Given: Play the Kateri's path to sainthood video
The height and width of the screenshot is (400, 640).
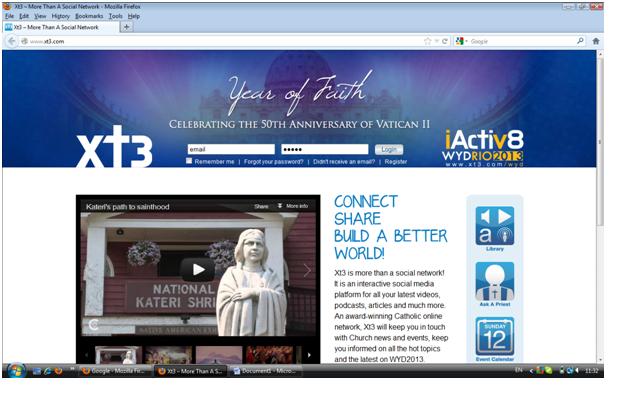Looking at the screenshot, I should (x=198, y=268).
